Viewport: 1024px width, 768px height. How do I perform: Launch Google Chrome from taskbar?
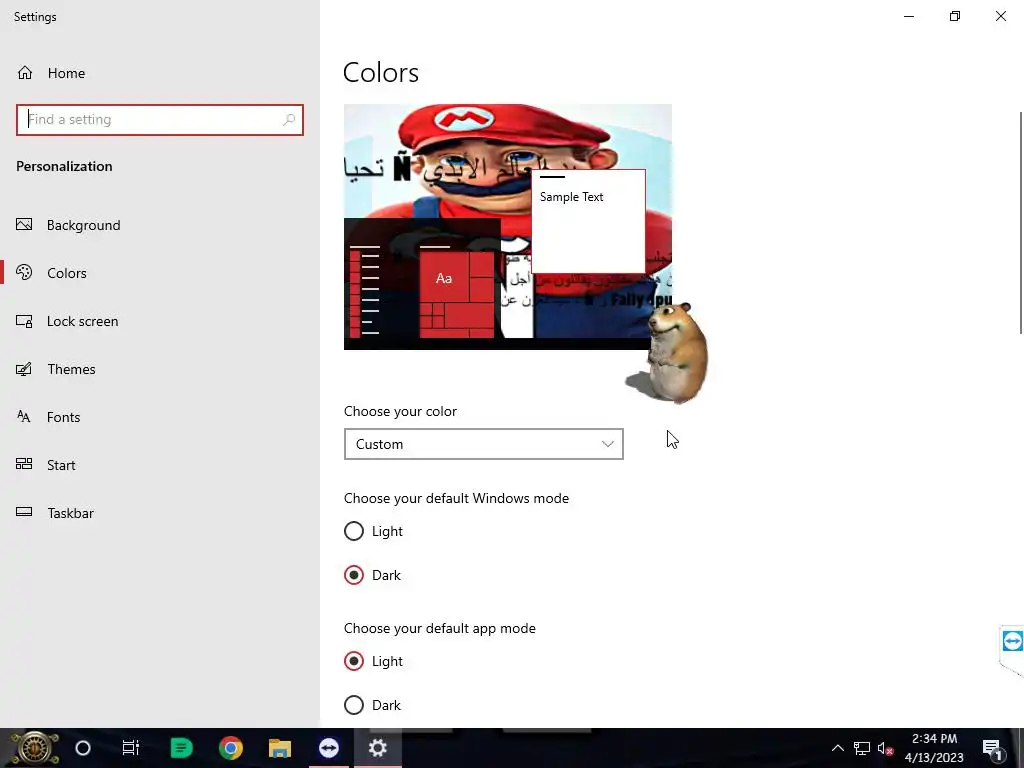click(x=231, y=748)
